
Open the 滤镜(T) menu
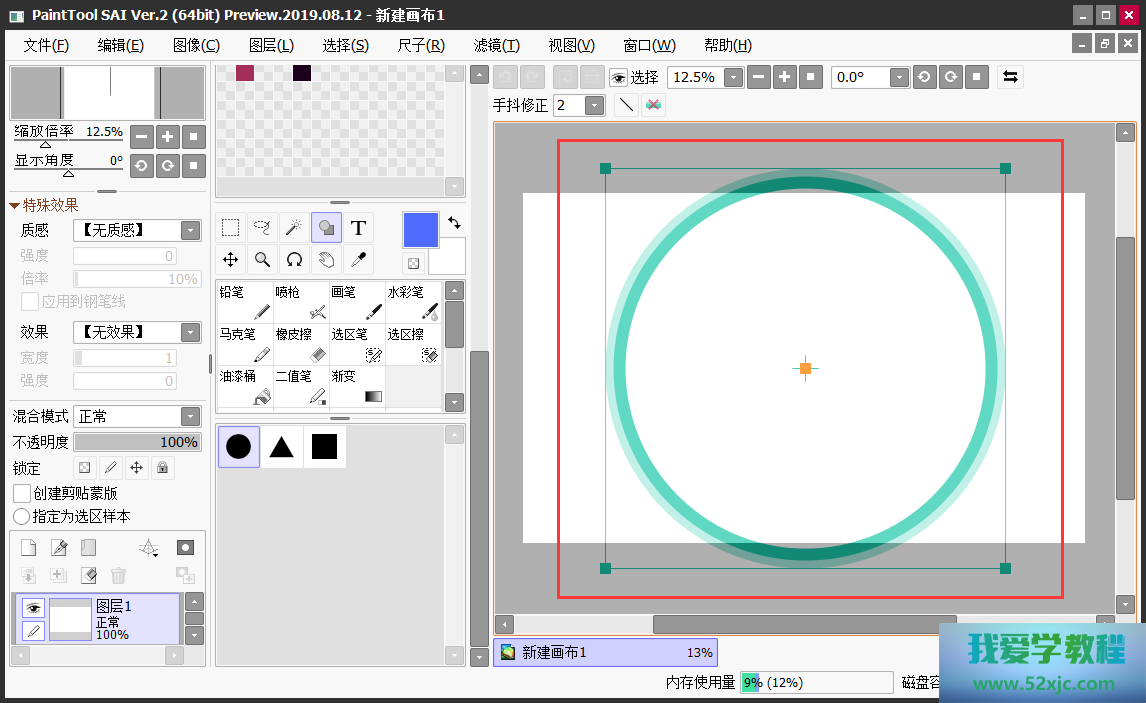[497, 45]
